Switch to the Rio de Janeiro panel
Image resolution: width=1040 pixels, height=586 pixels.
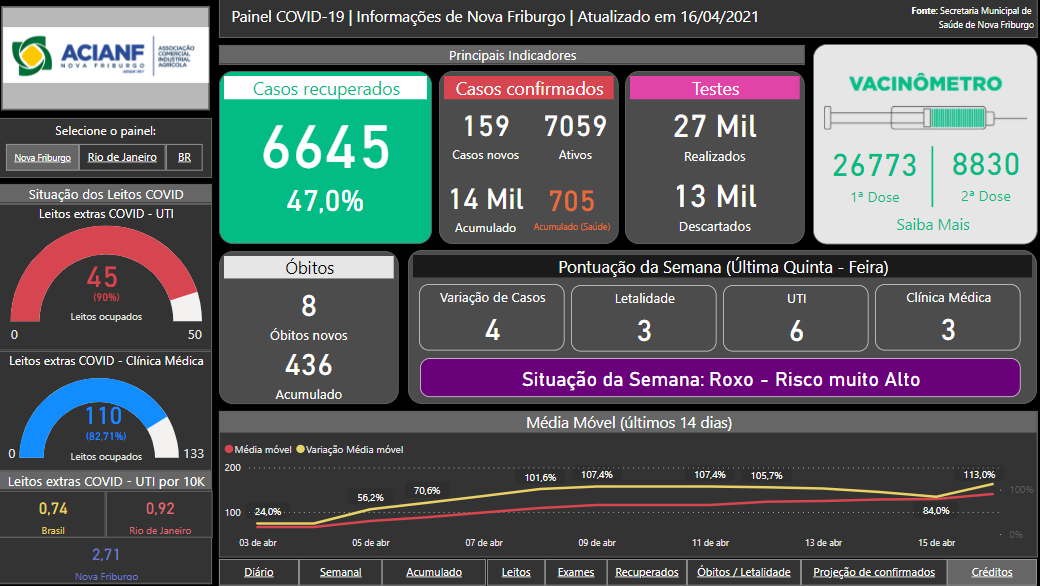point(122,158)
